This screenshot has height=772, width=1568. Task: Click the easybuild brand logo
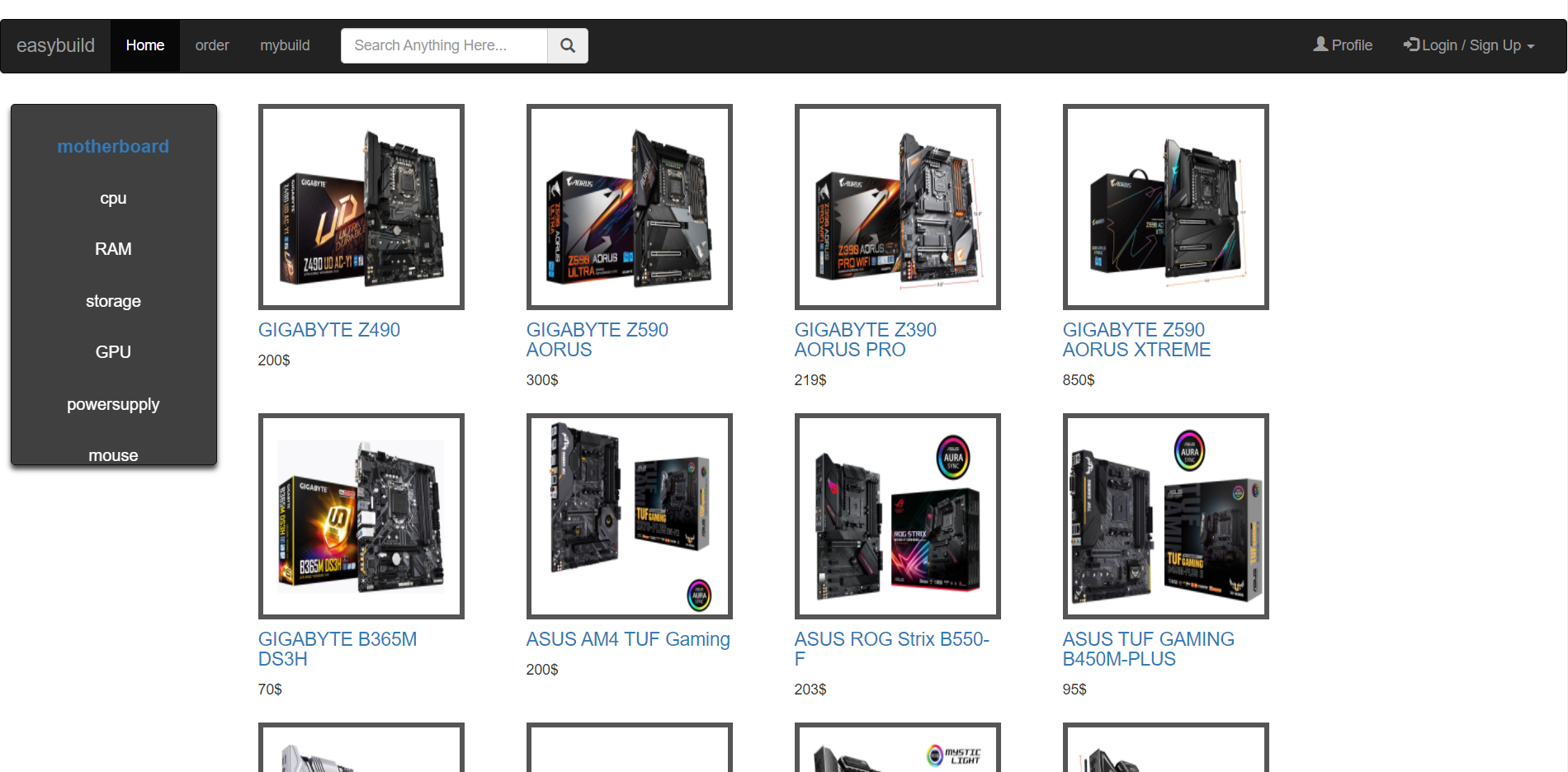55,45
